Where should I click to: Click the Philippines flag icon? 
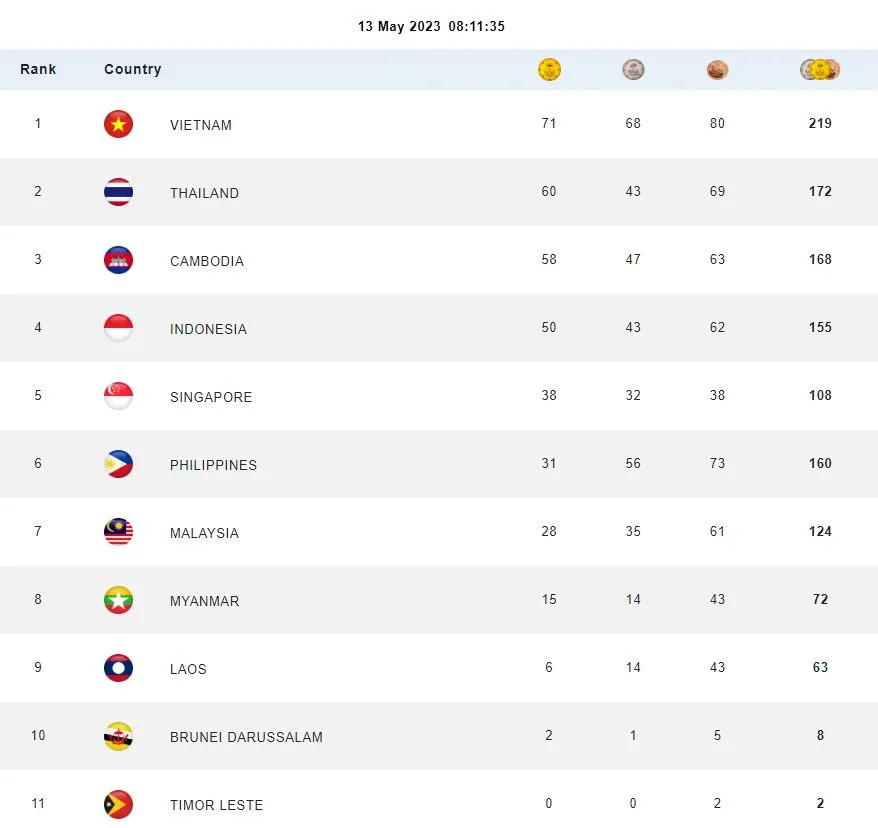pyautogui.click(x=118, y=464)
